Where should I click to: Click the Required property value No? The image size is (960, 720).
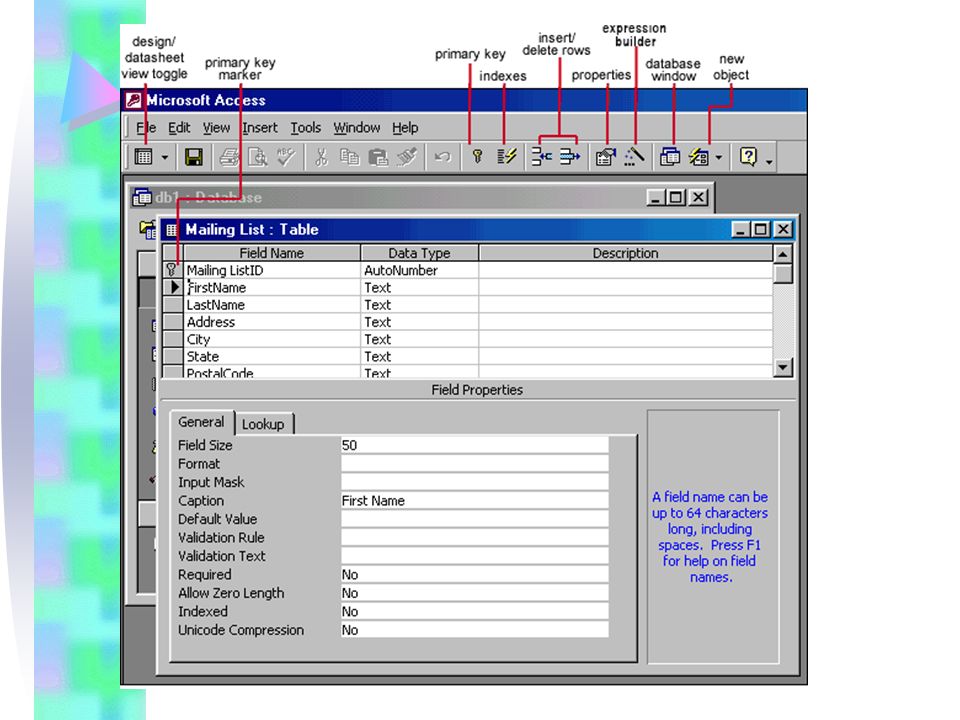474,575
